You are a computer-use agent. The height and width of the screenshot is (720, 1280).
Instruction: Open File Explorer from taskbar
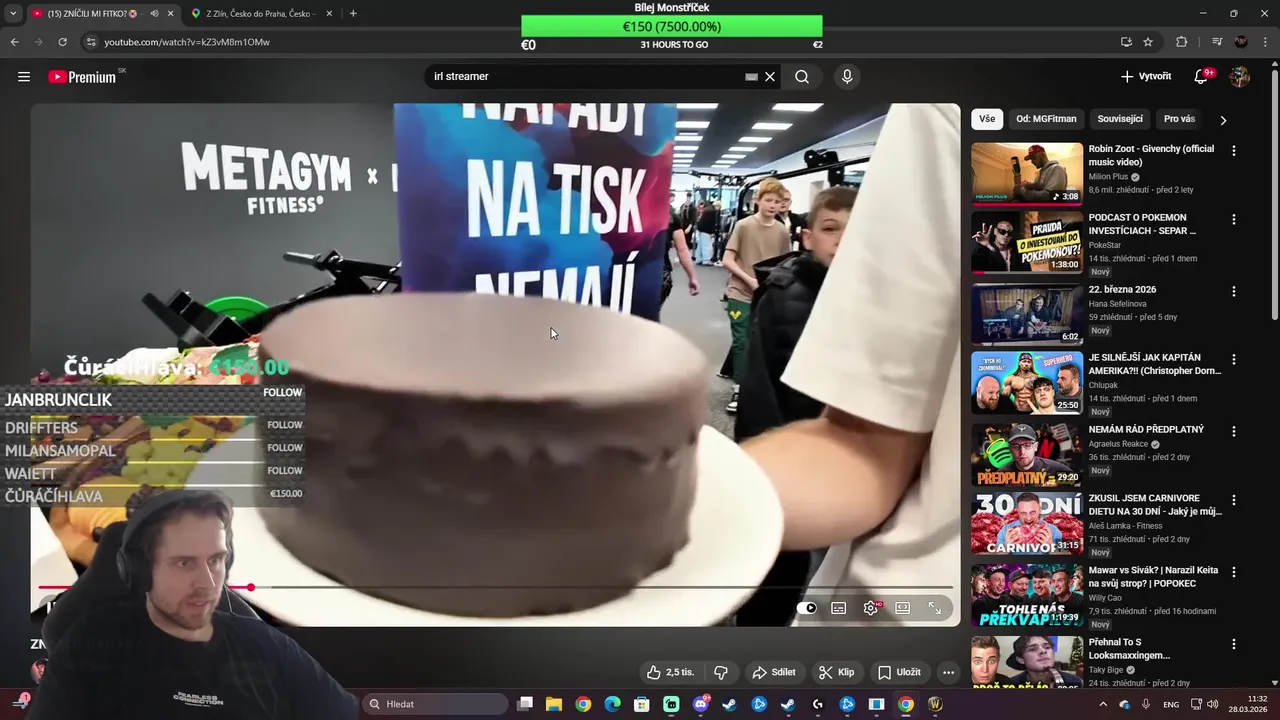click(554, 704)
